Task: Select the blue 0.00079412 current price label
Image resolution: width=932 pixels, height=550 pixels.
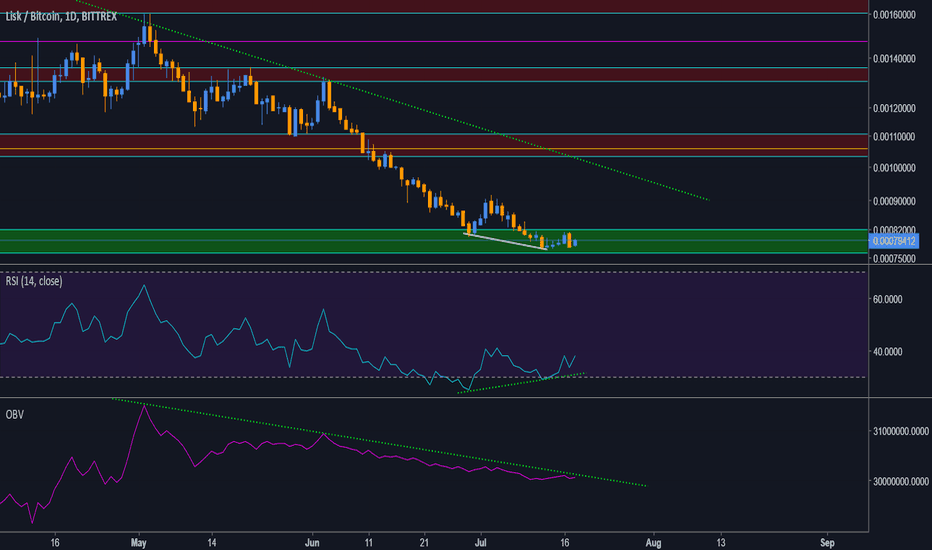Action: tap(893, 241)
